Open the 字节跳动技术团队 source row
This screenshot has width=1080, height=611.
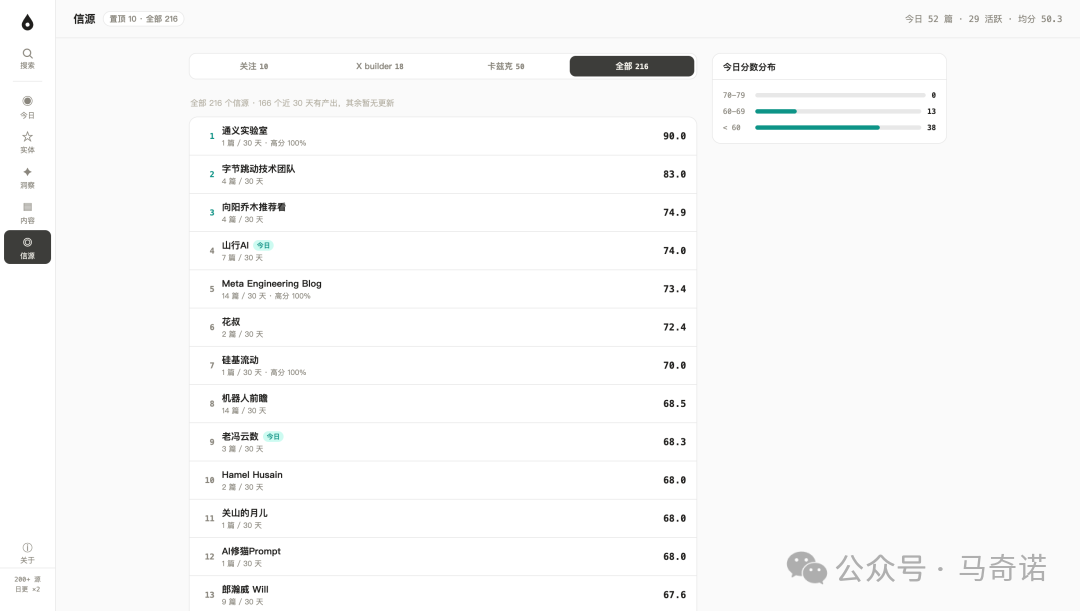click(x=443, y=174)
